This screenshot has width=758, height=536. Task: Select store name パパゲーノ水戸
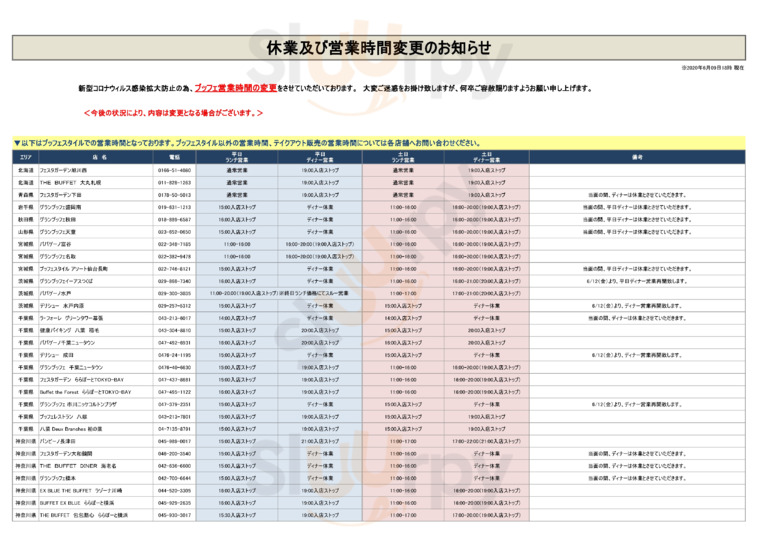coord(55,294)
